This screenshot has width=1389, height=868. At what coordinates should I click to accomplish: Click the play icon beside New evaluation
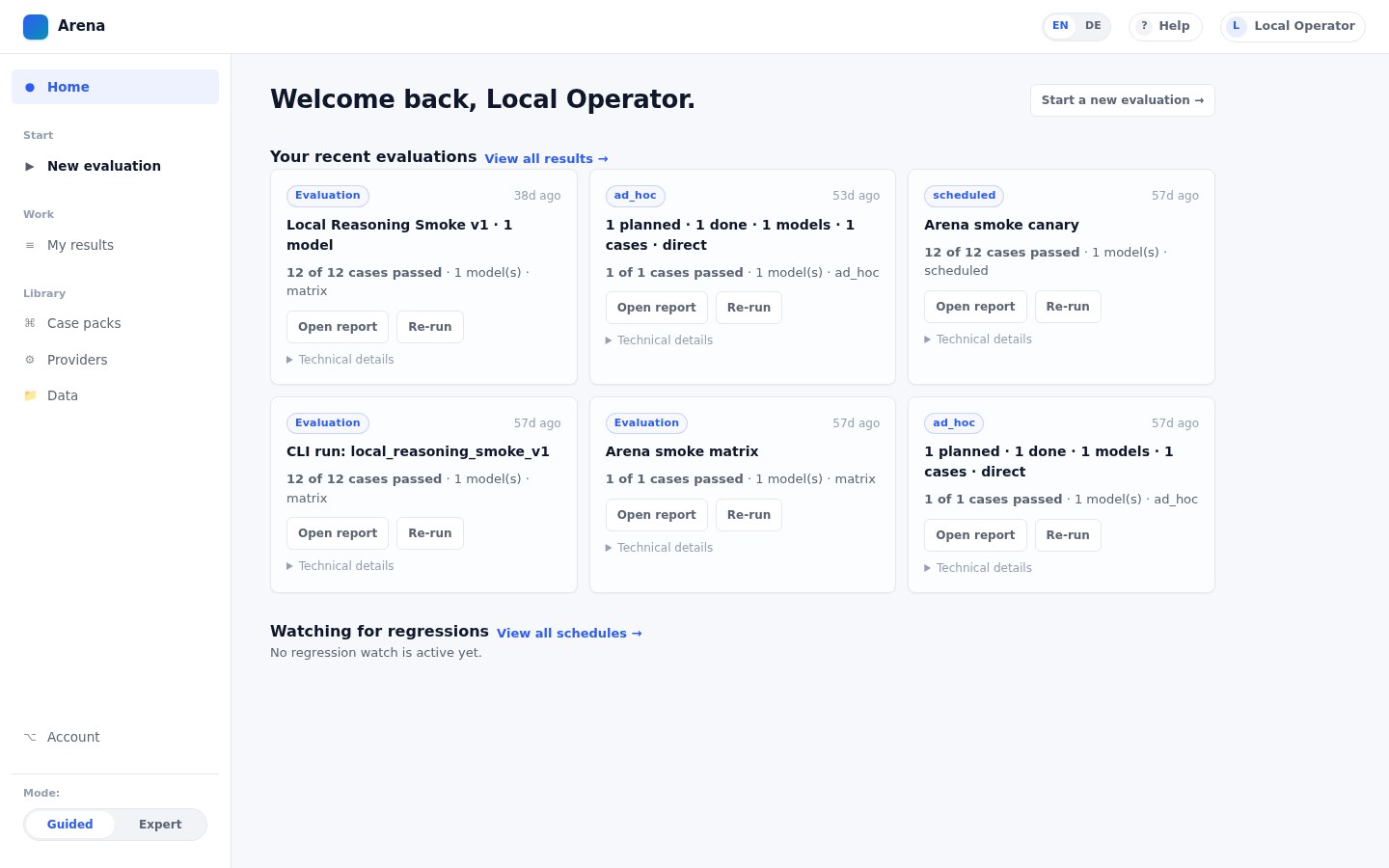point(30,166)
